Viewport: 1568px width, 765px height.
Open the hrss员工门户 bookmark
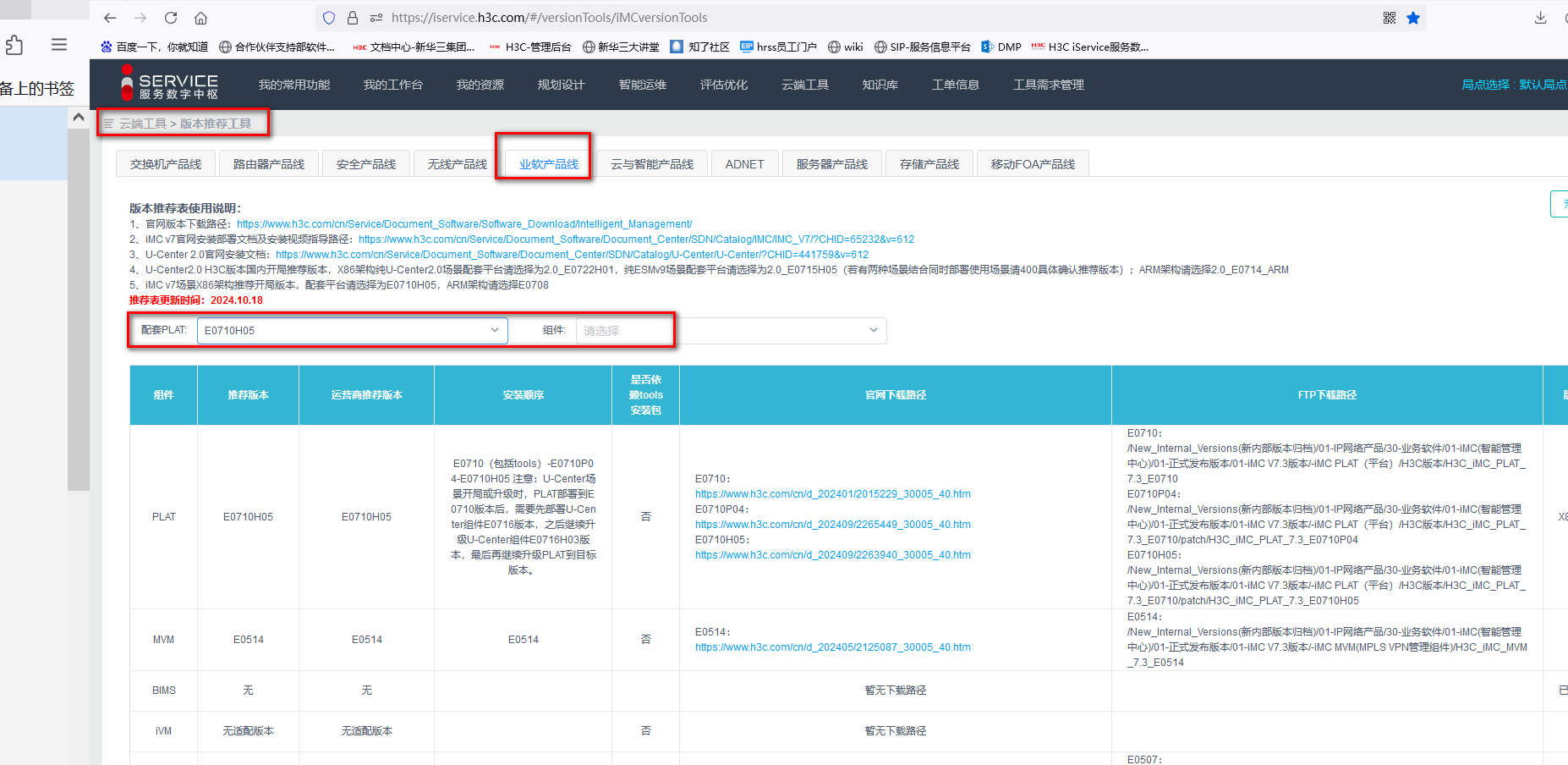pos(778,47)
